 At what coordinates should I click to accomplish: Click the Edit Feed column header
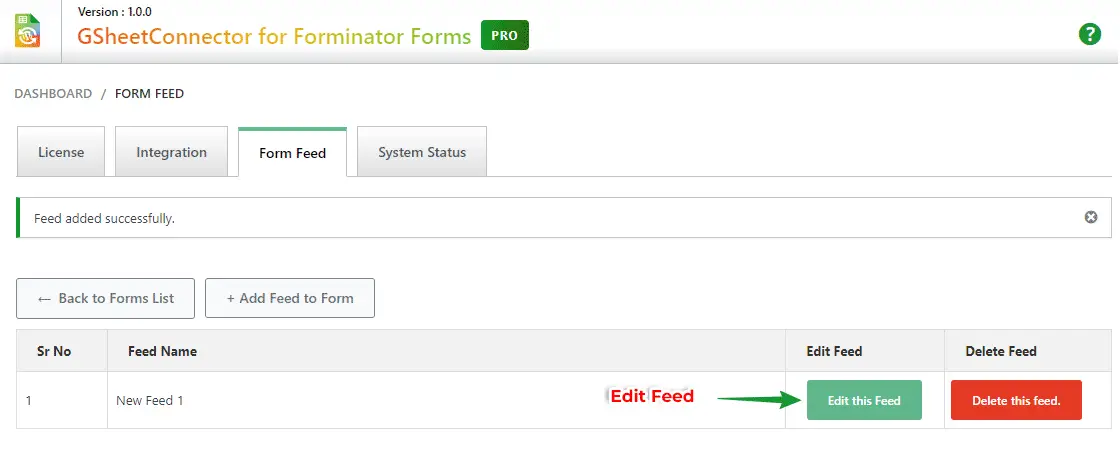pyautogui.click(x=834, y=351)
